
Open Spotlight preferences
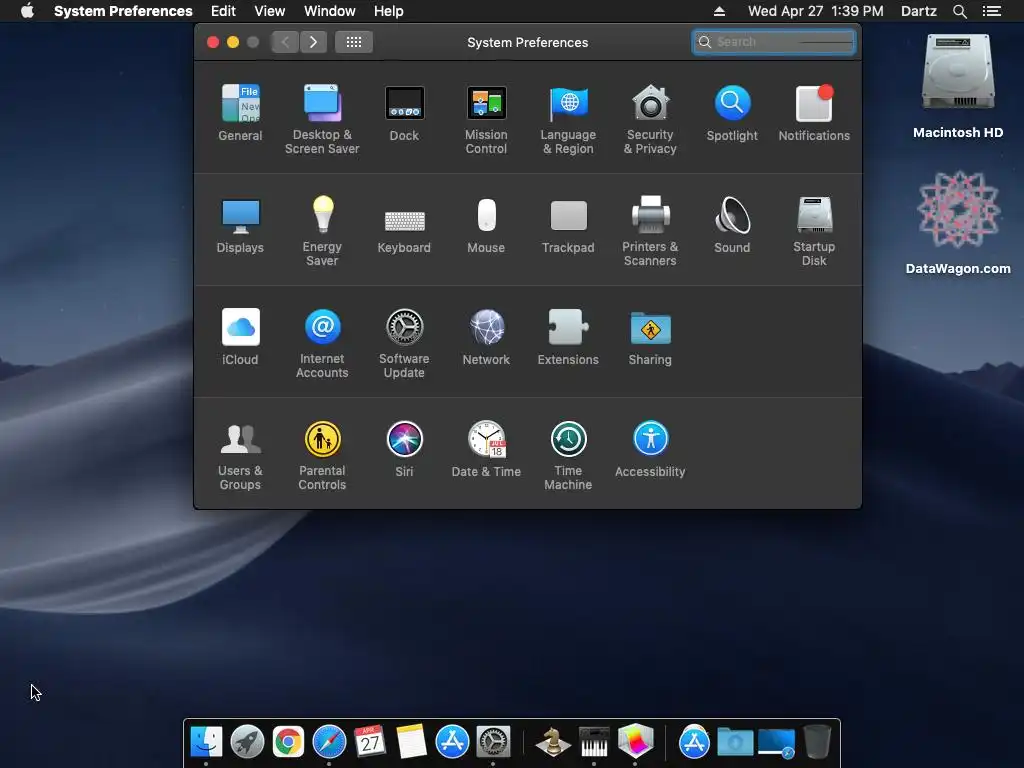732,112
